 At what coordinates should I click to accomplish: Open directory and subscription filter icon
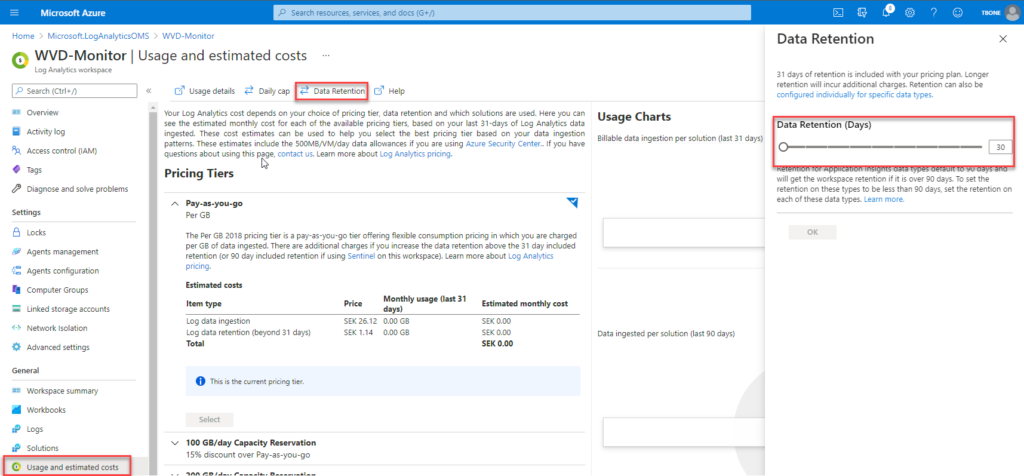click(x=862, y=12)
